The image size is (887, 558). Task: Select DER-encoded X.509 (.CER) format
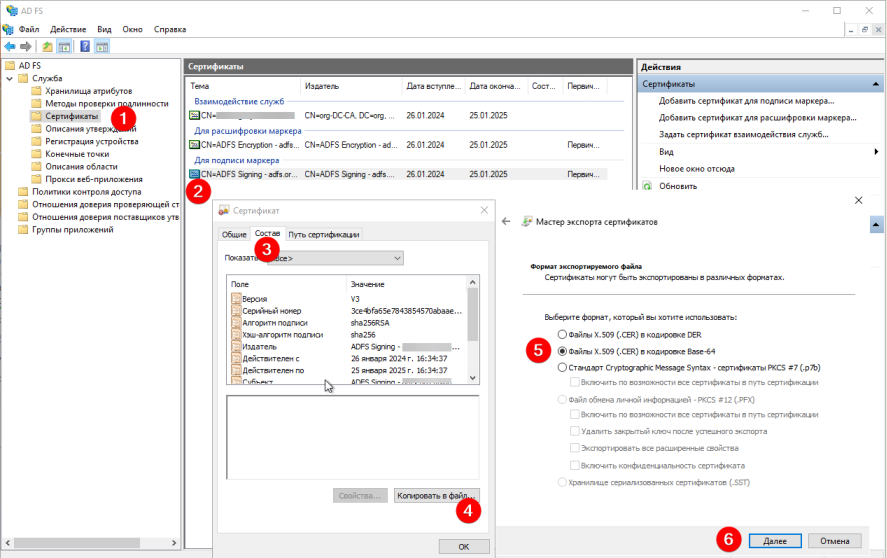click(x=563, y=334)
